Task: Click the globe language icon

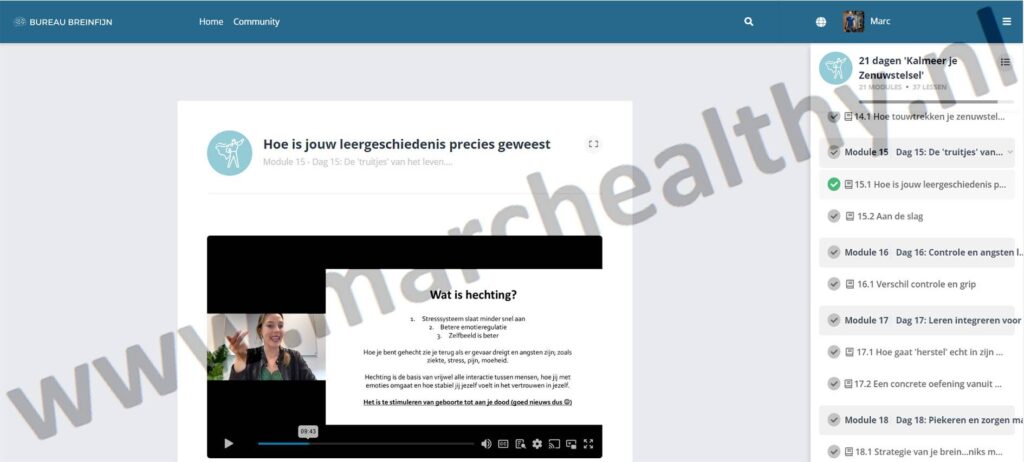Action: pos(821,22)
